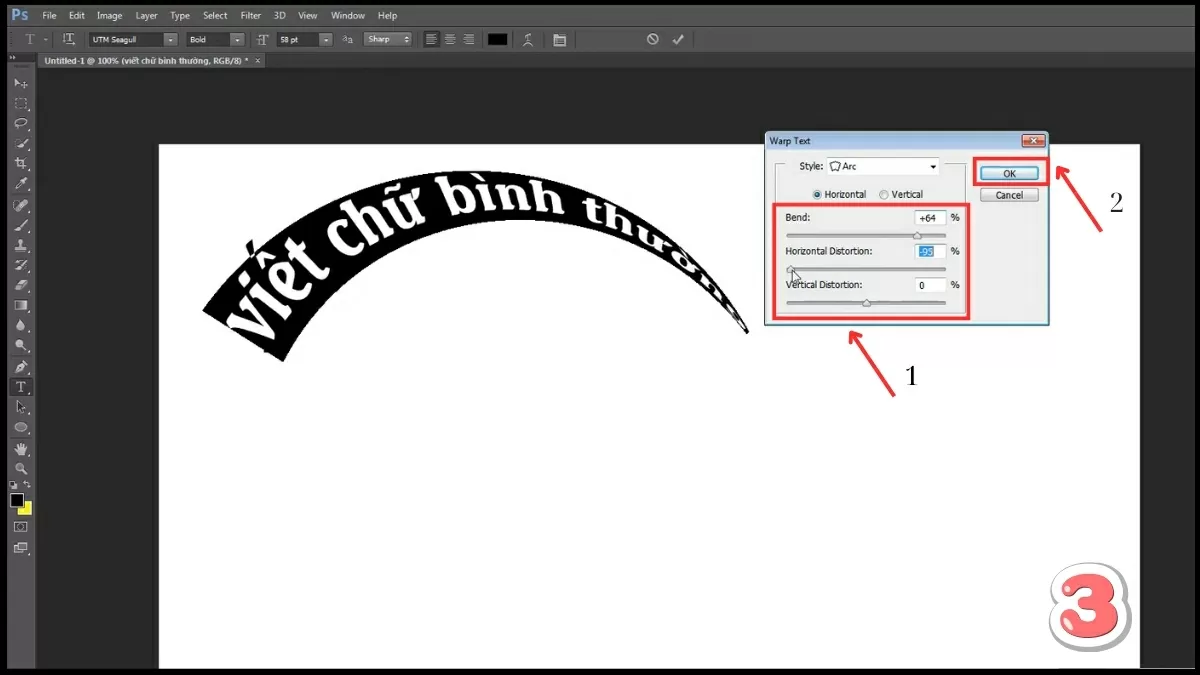Cancel current edits in options bar

coord(652,39)
